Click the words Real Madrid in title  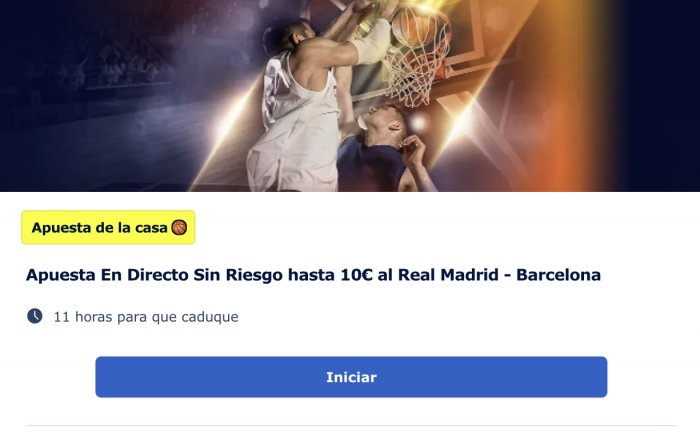click(448, 275)
